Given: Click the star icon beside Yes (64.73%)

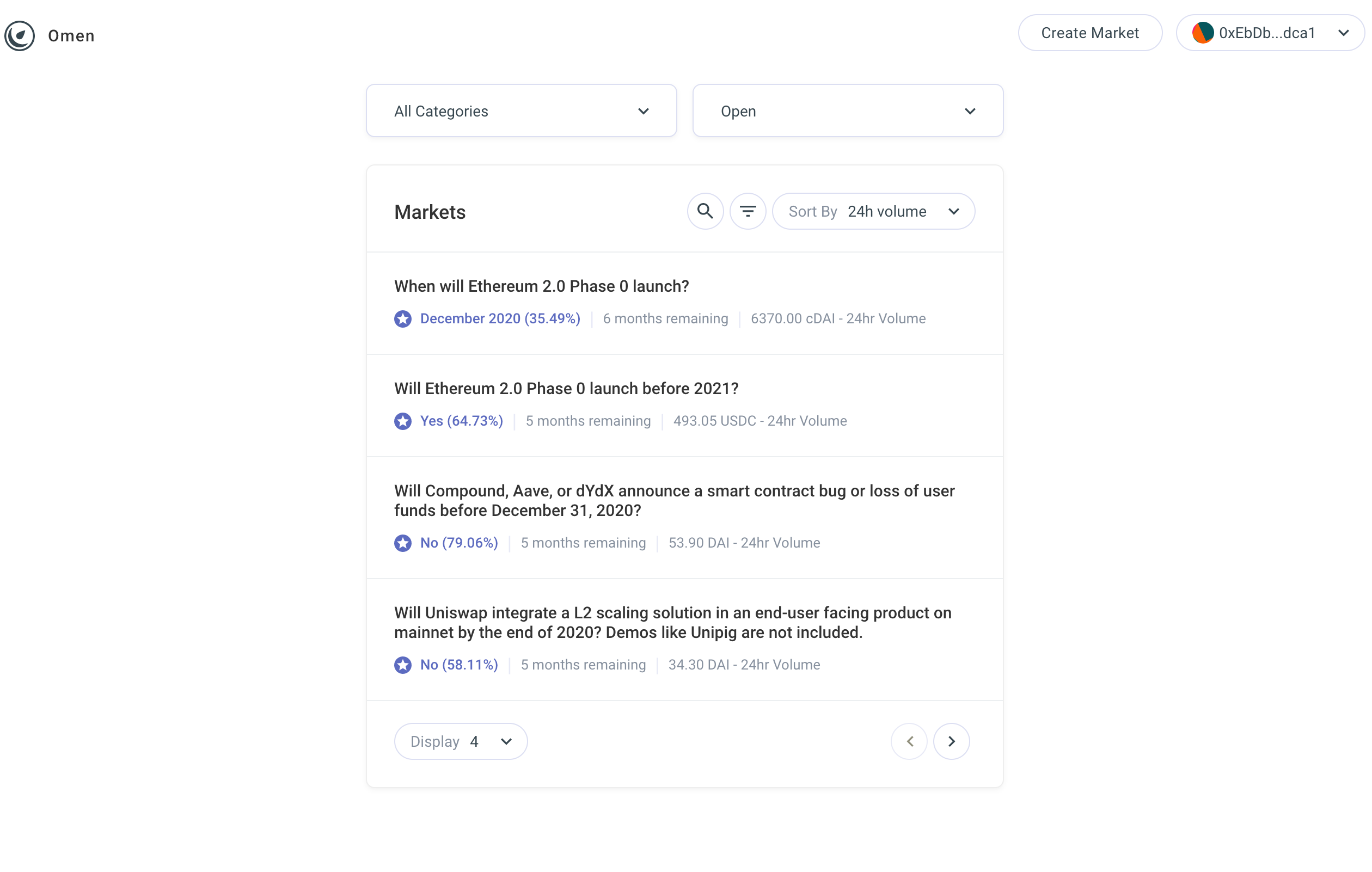Looking at the screenshot, I should [x=403, y=421].
